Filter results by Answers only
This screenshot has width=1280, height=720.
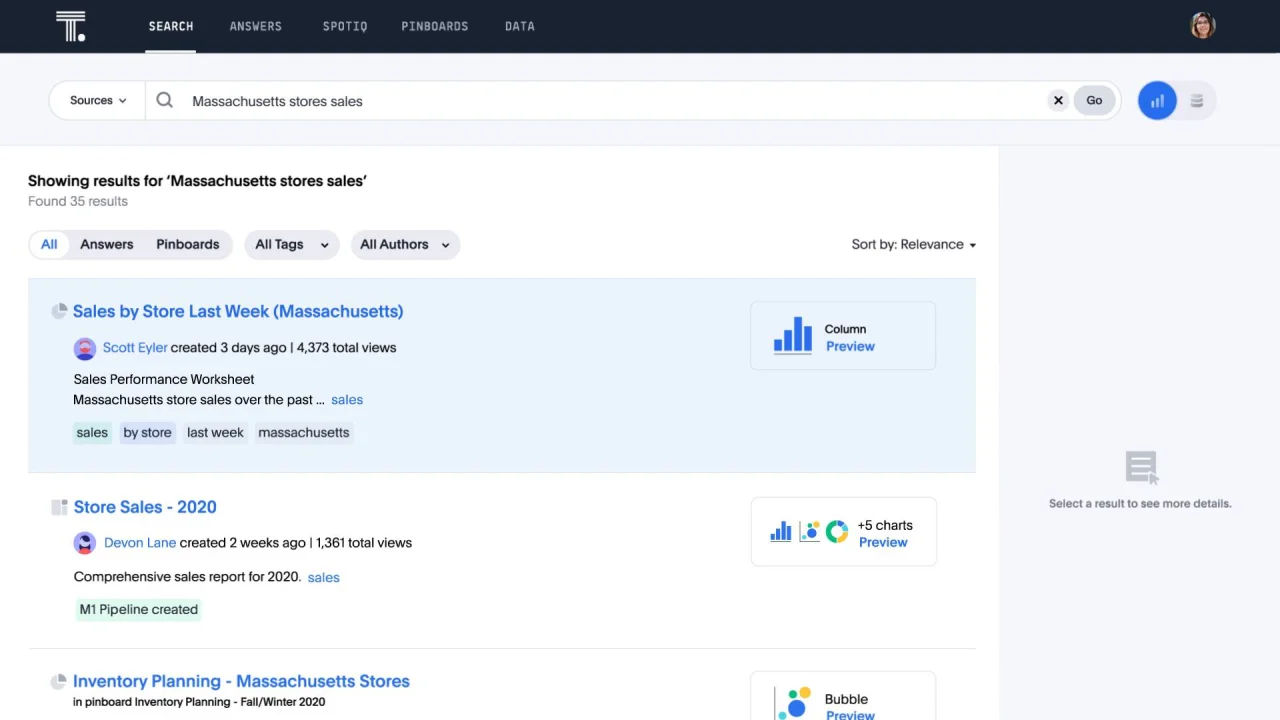point(107,244)
